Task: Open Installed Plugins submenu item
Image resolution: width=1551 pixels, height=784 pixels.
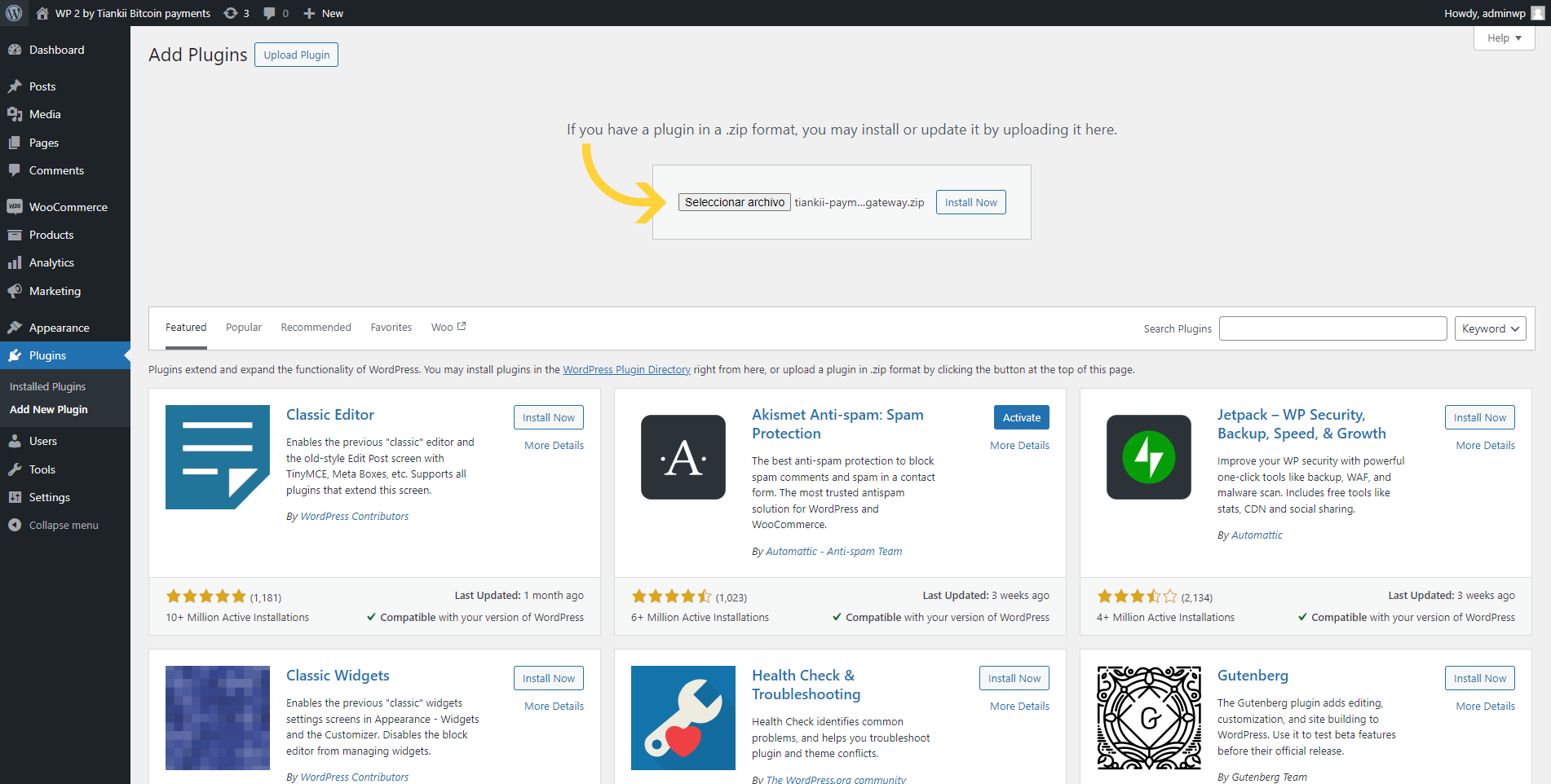Action: coord(47,386)
